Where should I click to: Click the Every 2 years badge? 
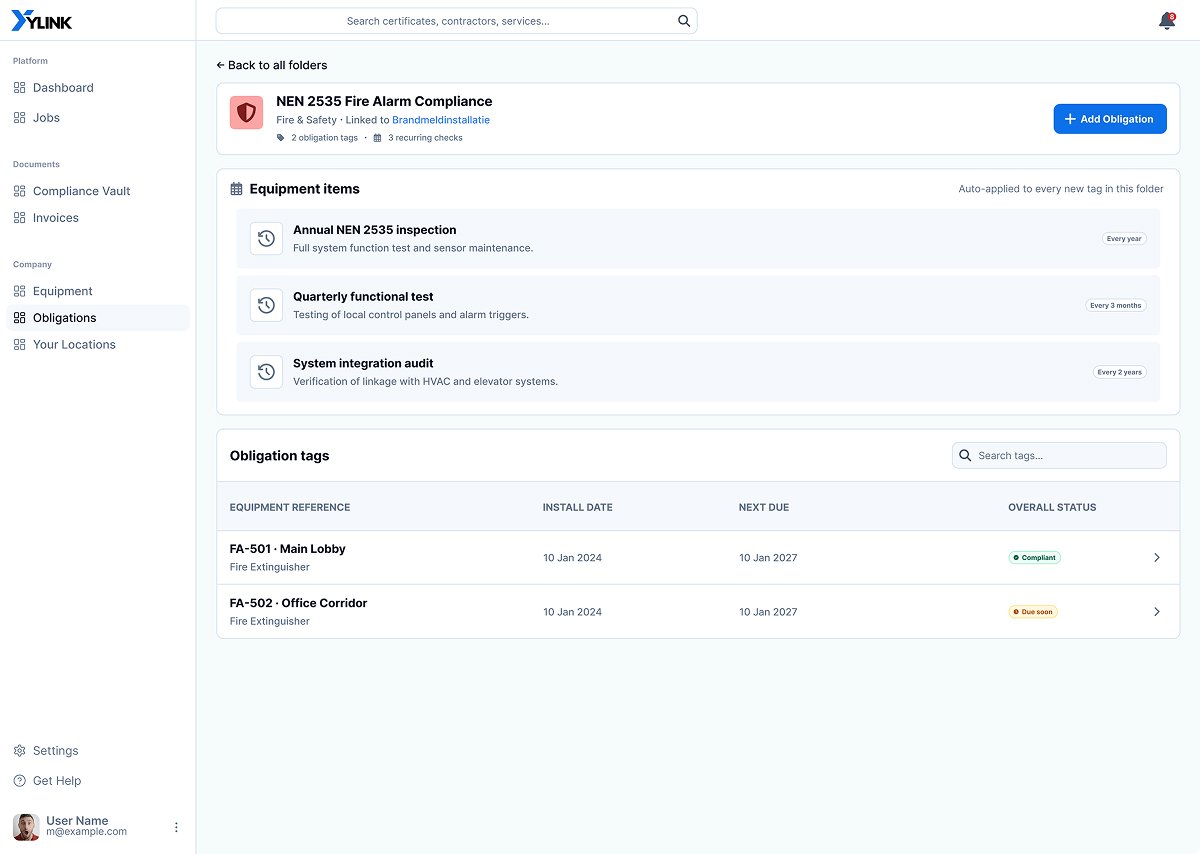(x=1119, y=372)
